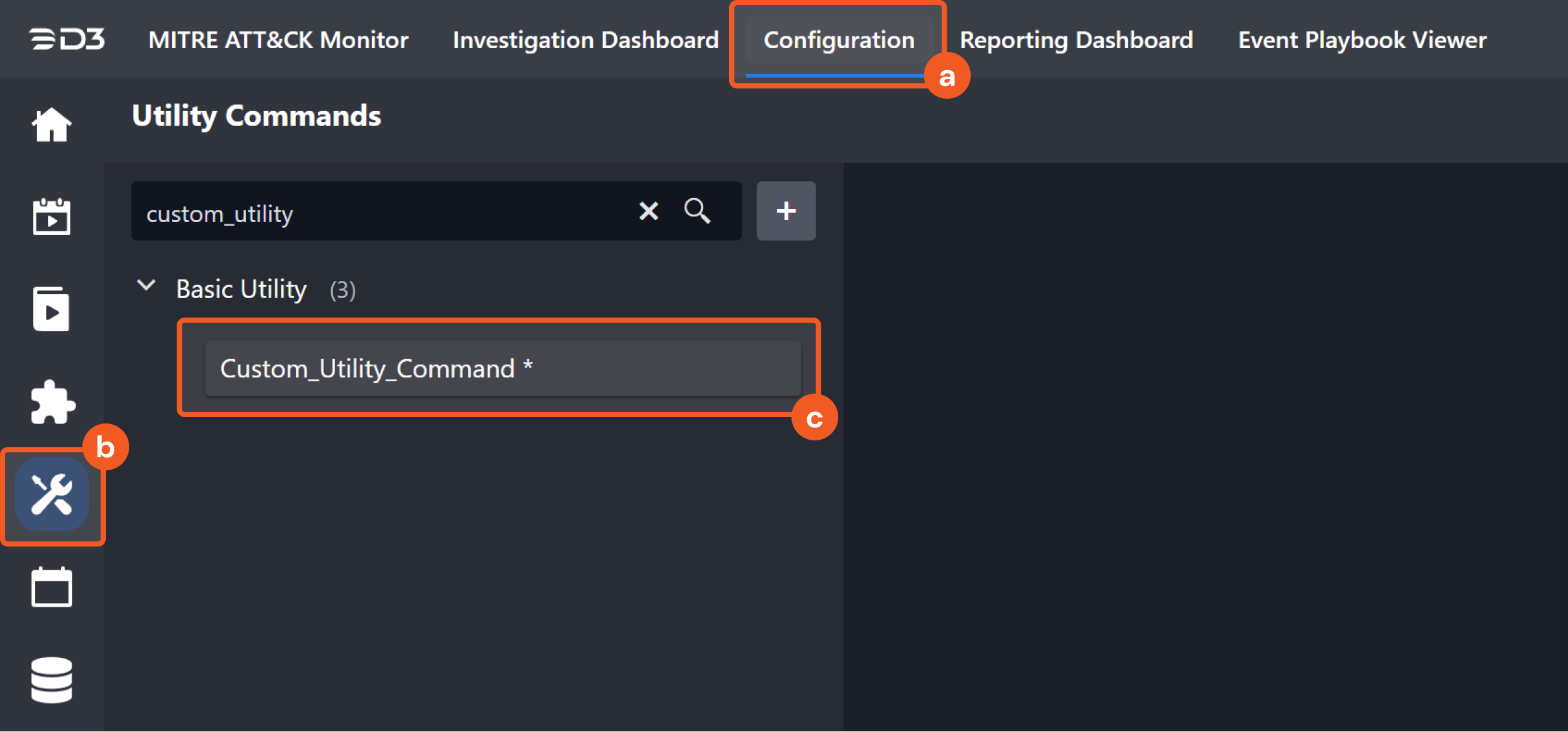Collapse the Basic Utility group chevron
This screenshot has height=732, width=1568.
(146, 286)
